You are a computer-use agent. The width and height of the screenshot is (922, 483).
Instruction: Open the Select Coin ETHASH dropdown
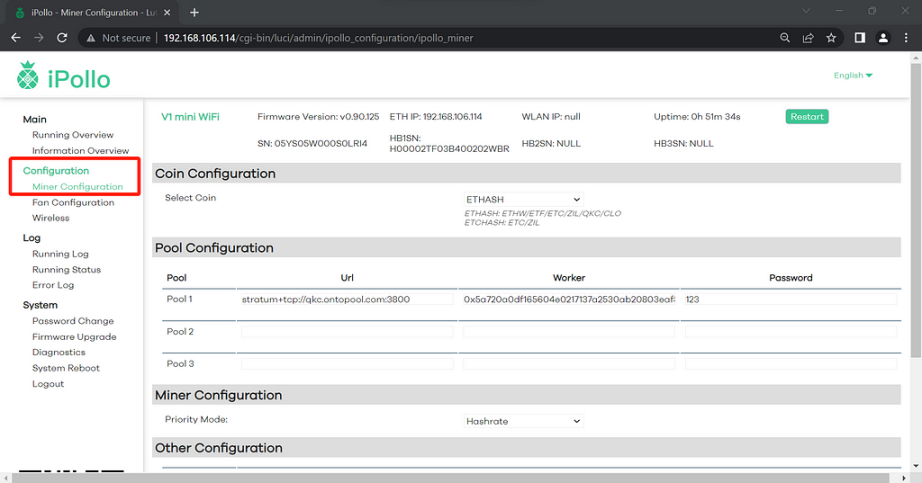coord(523,199)
